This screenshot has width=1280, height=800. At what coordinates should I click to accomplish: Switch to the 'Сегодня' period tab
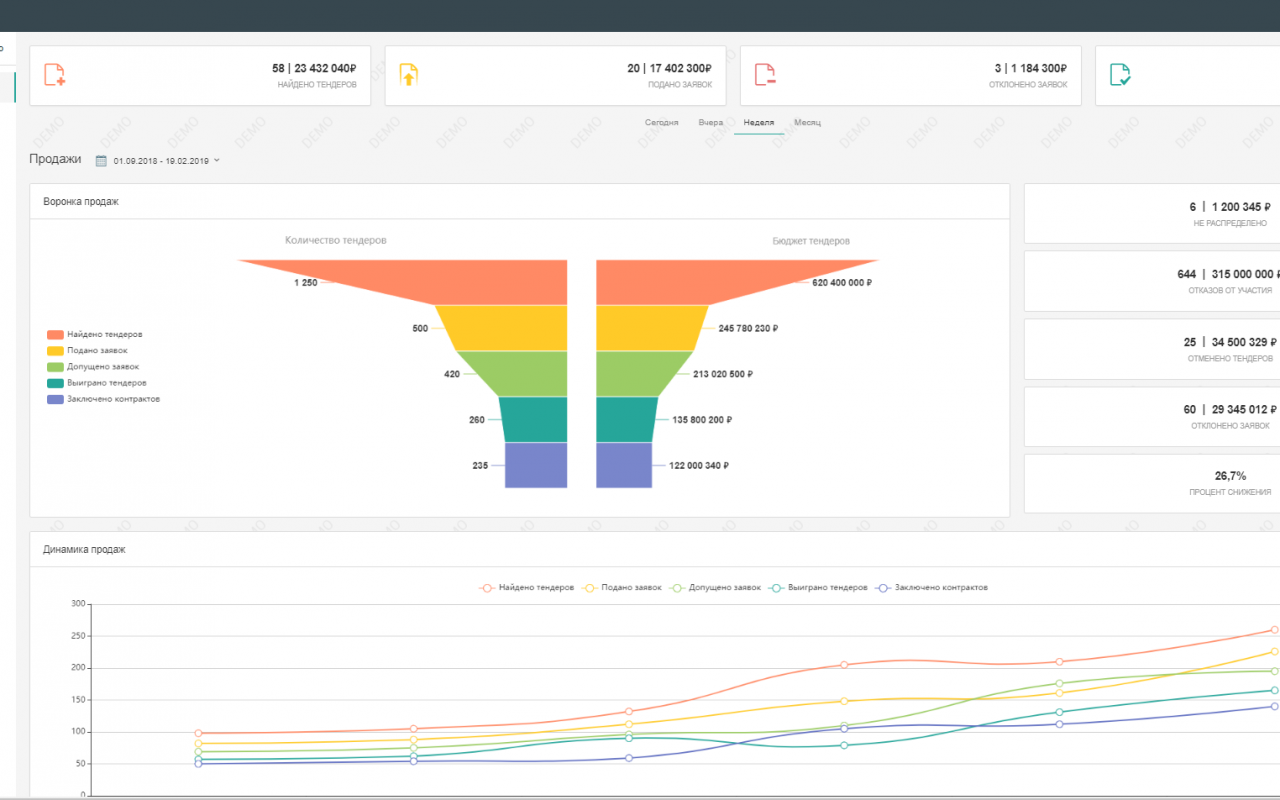661,122
